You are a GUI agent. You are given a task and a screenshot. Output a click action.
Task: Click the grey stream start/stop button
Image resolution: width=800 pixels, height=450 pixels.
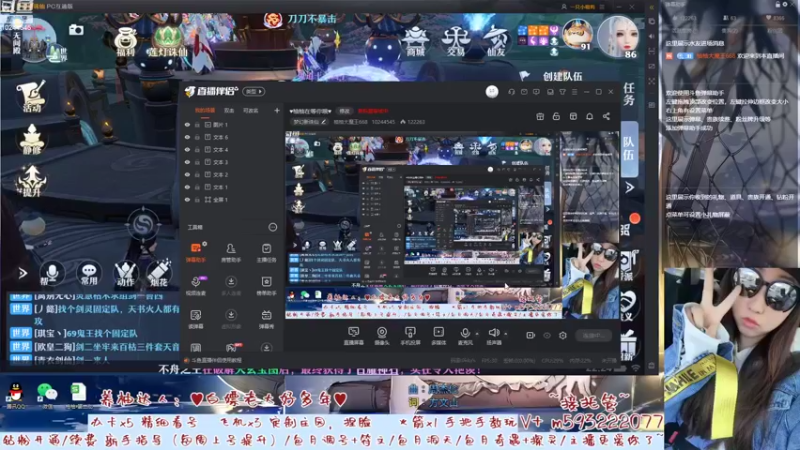coord(593,335)
